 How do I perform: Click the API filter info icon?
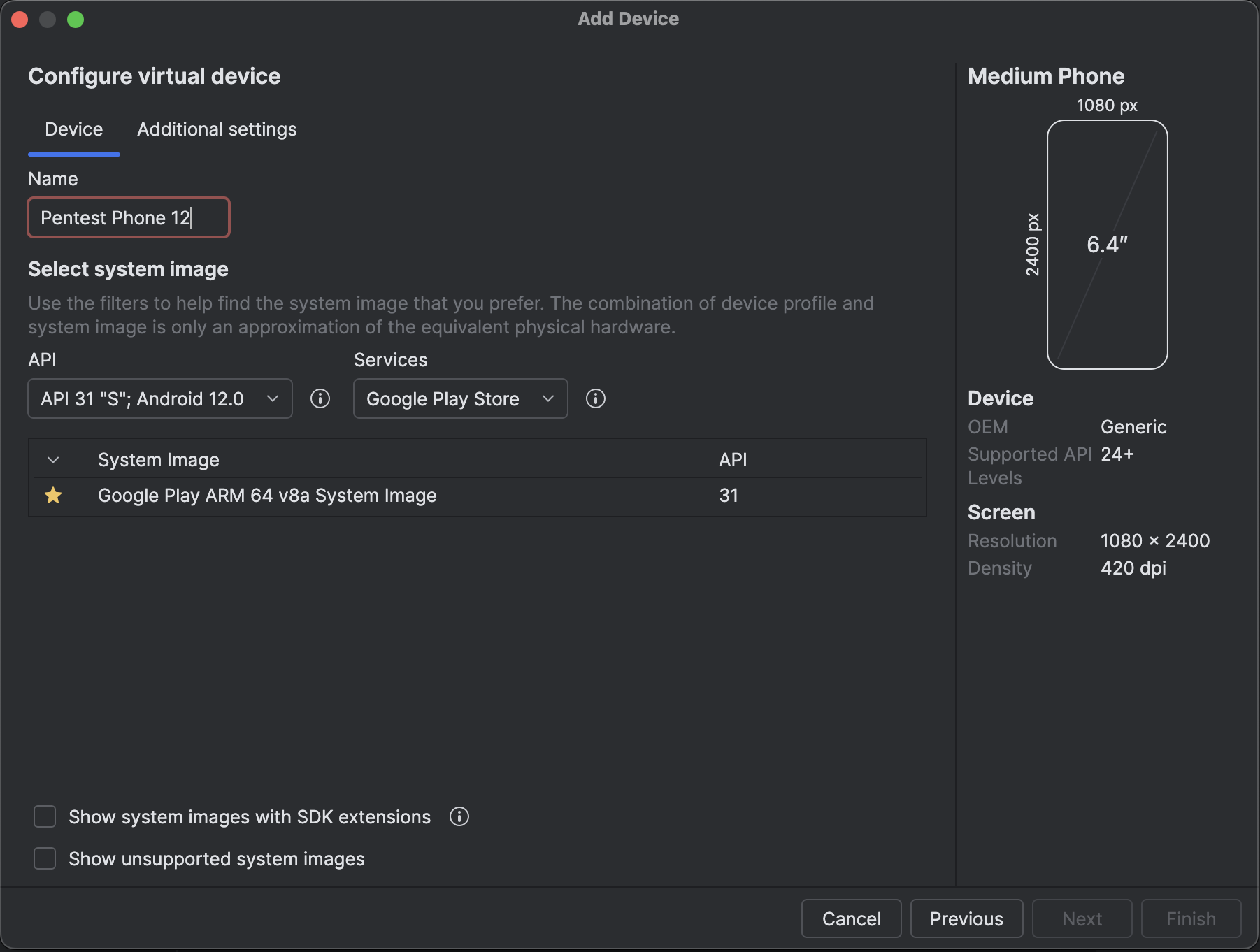(x=320, y=398)
